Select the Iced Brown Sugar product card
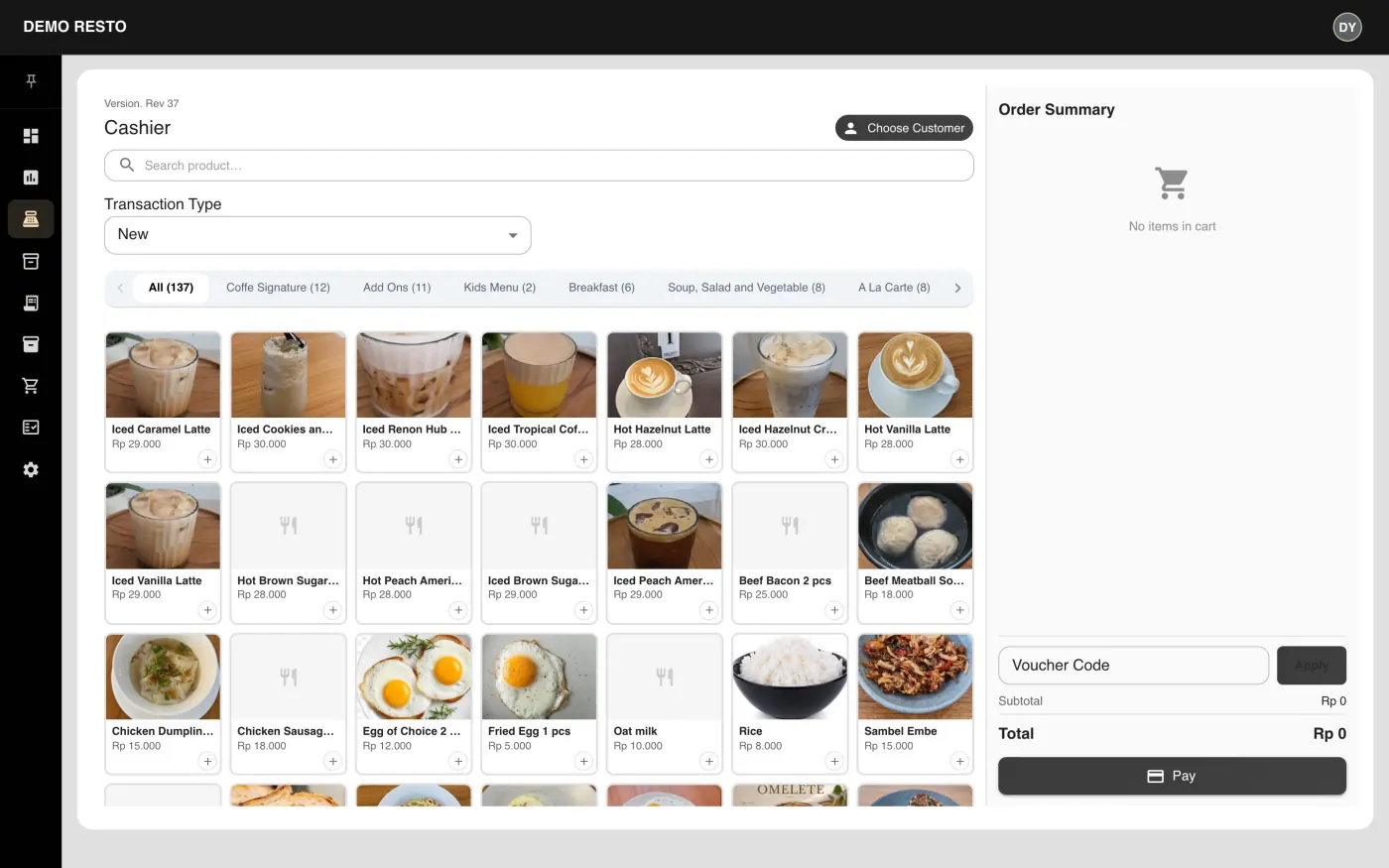 tap(539, 553)
